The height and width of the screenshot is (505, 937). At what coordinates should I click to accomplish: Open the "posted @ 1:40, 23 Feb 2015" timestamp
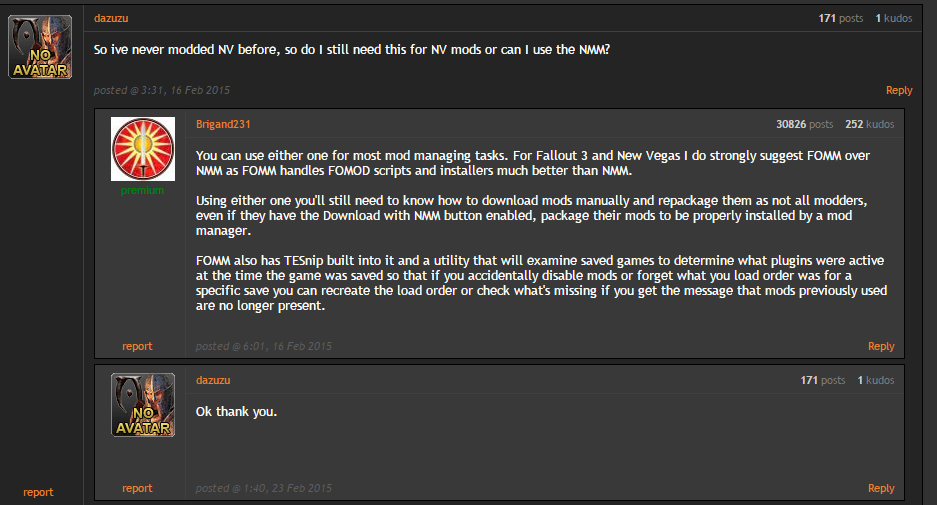pyautogui.click(x=264, y=488)
